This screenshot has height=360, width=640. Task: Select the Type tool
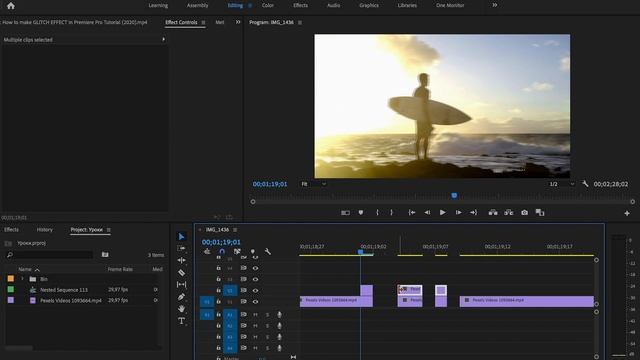181,321
